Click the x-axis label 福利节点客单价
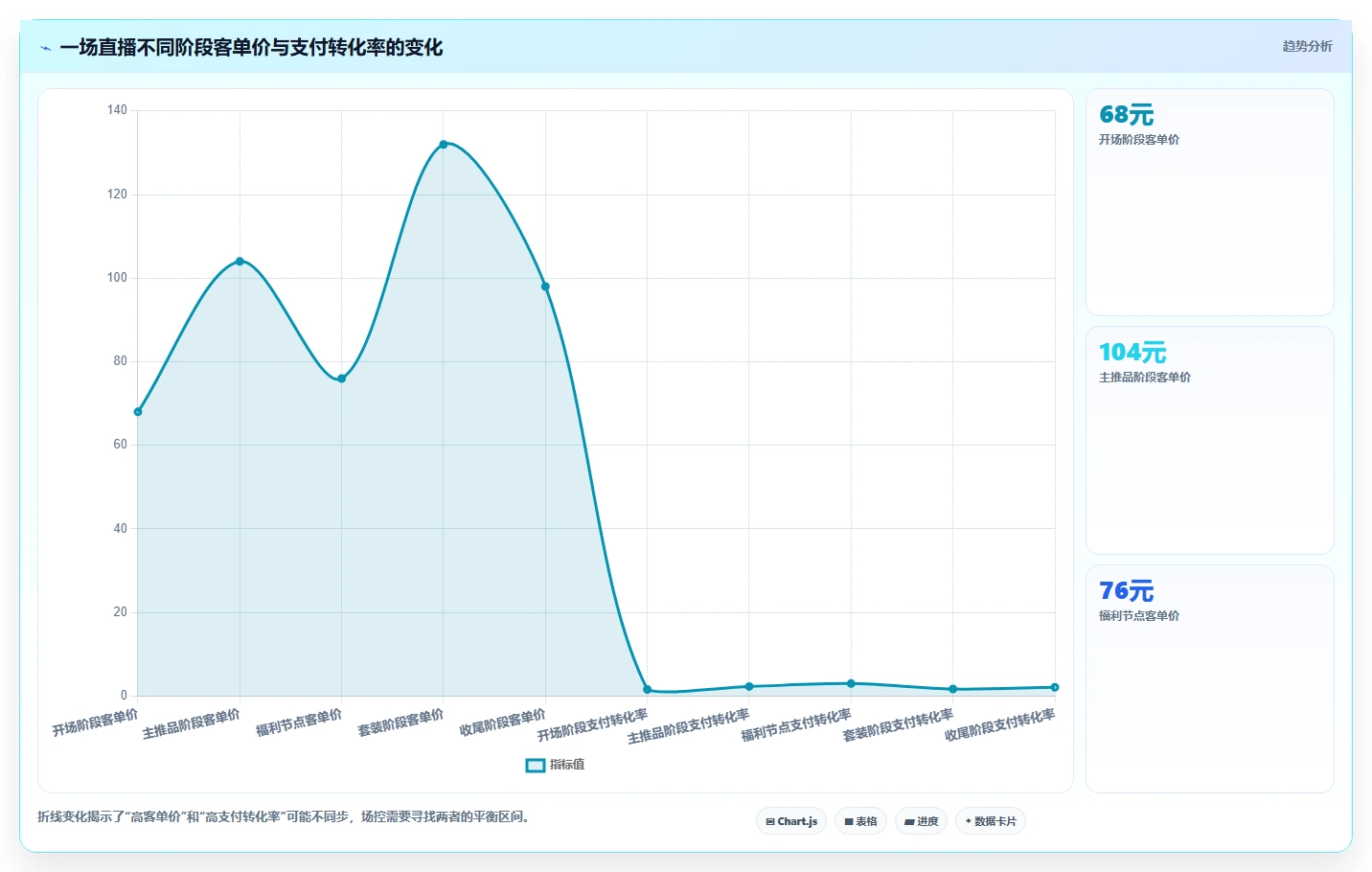This screenshot has width=1372, height=872. (299, 723)
